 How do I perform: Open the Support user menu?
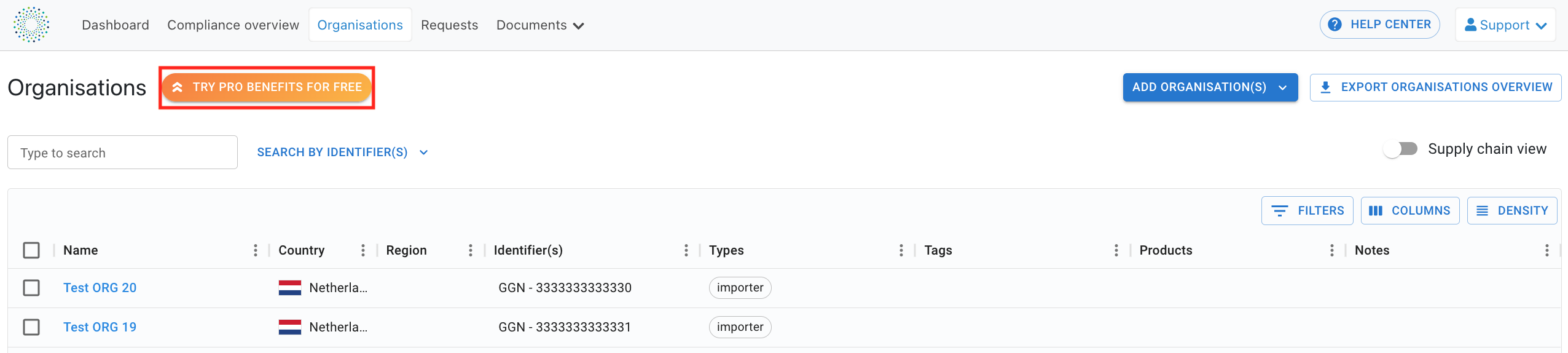tap(1505, 25)
